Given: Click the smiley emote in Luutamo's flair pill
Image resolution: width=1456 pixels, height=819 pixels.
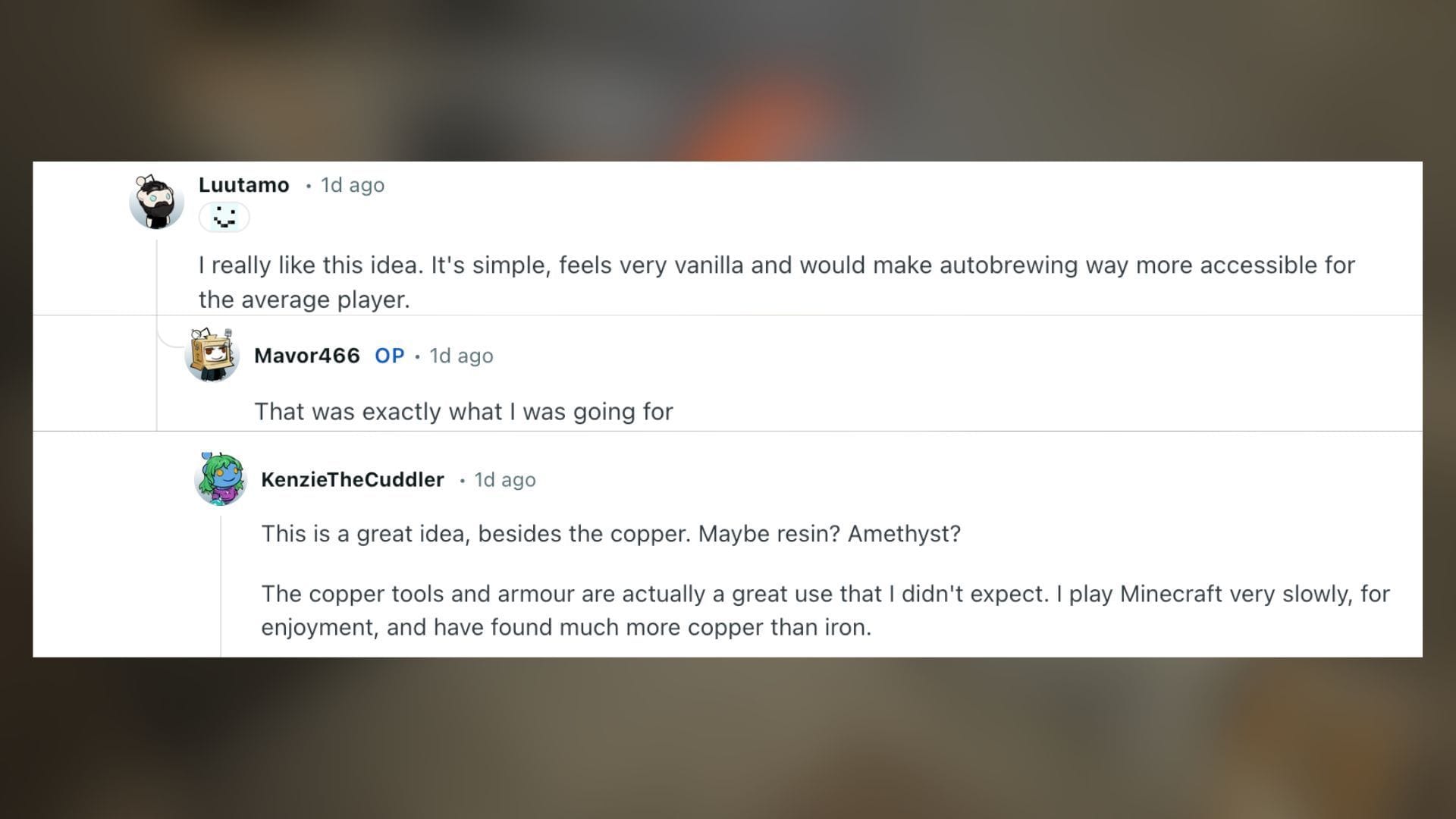Looking at the screenshot, I should click(x=224, y=217).
